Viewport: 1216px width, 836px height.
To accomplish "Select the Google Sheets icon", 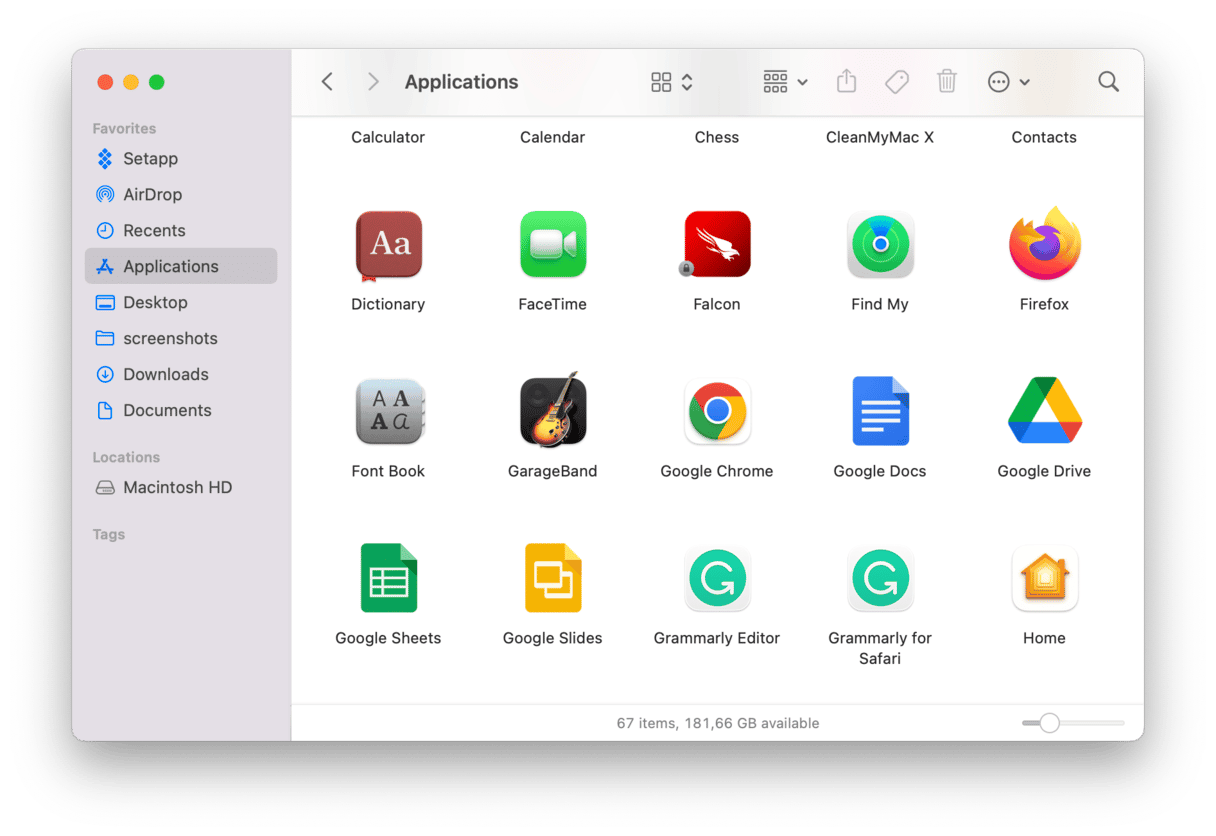I will pos(388,578).
